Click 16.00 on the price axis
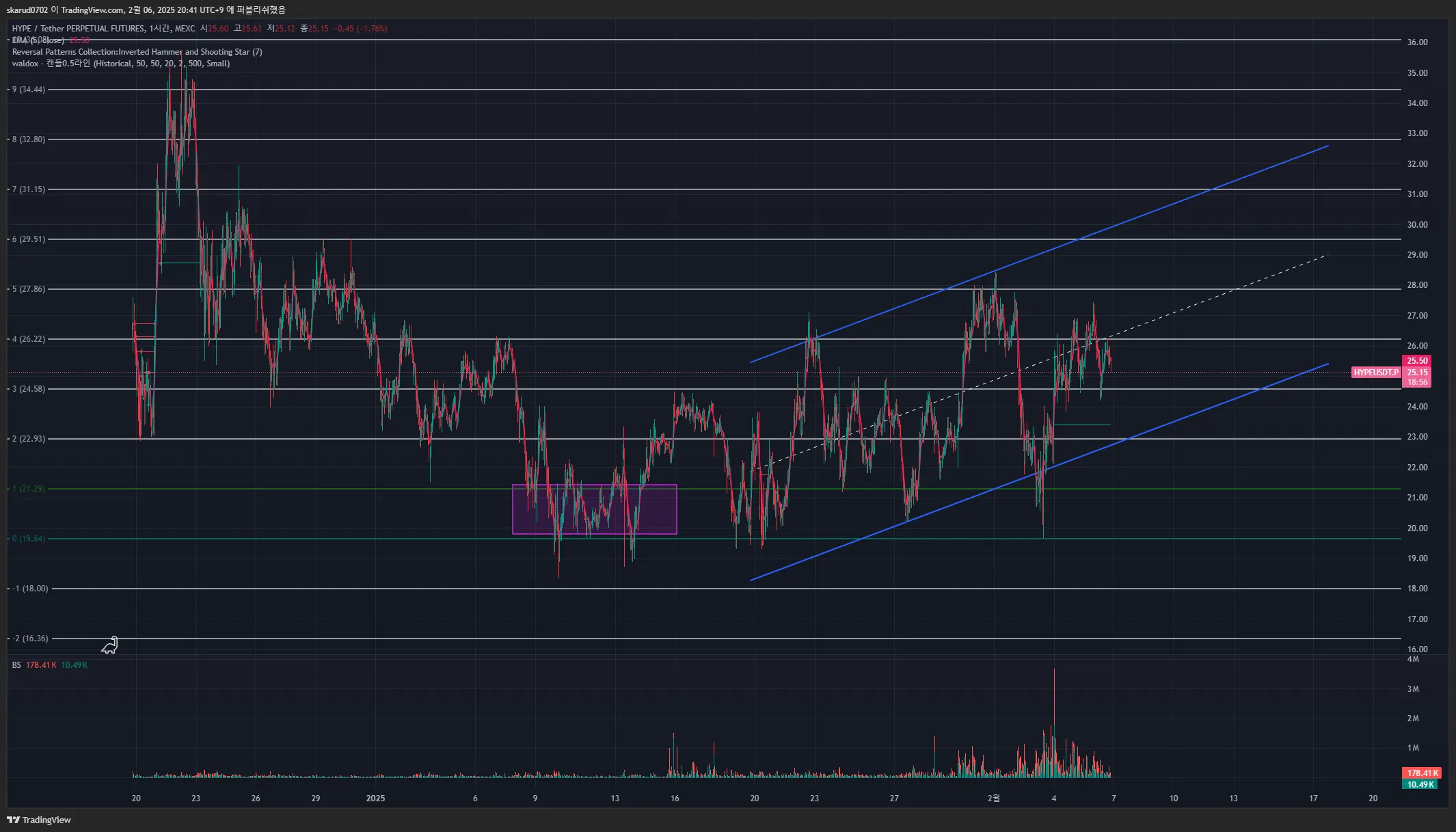Image resolution: width=1456 pixels, height=832 pixels. pyautogui.click(x=1417, y=649)
